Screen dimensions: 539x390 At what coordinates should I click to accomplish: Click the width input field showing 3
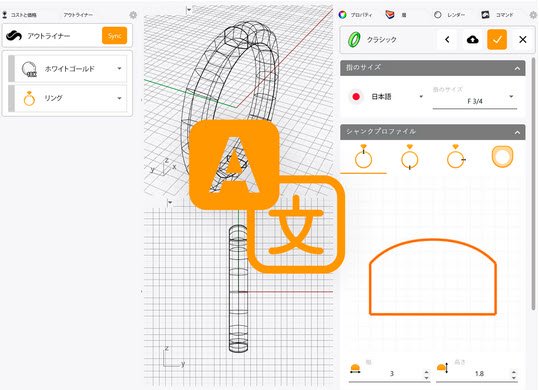(x=389, y=374)
